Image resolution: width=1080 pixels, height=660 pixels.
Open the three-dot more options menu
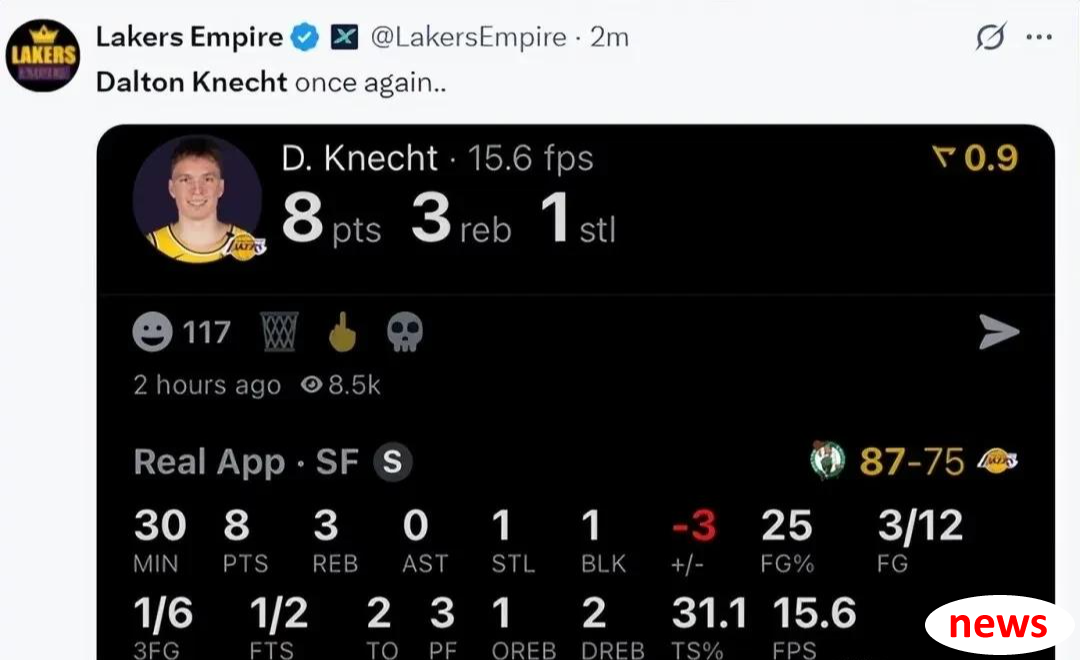click(1039, 37)
